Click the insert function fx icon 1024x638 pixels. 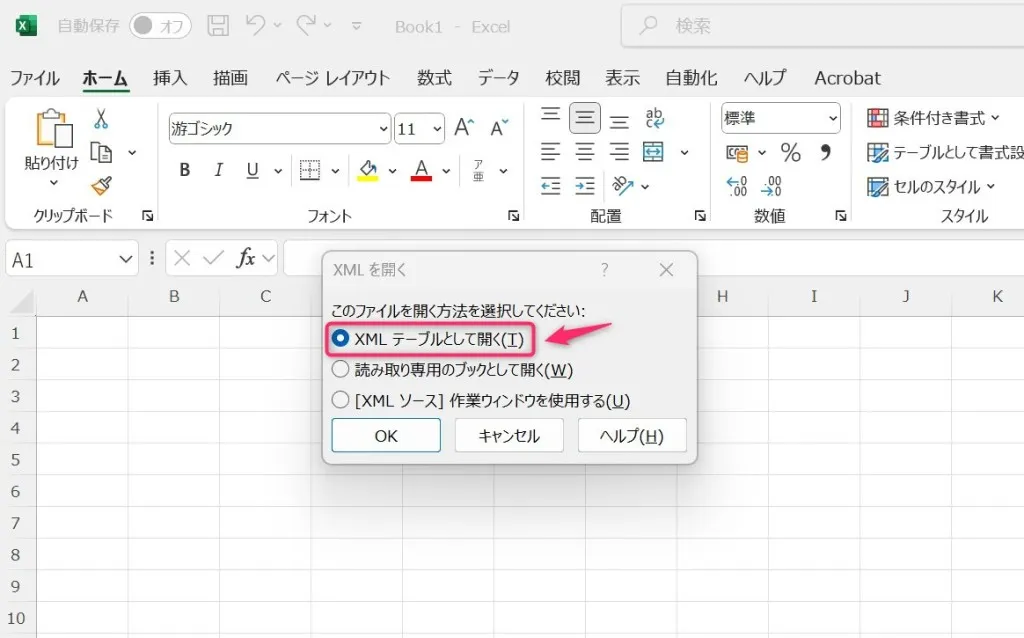pyautogui.click(x=246, y=259)
